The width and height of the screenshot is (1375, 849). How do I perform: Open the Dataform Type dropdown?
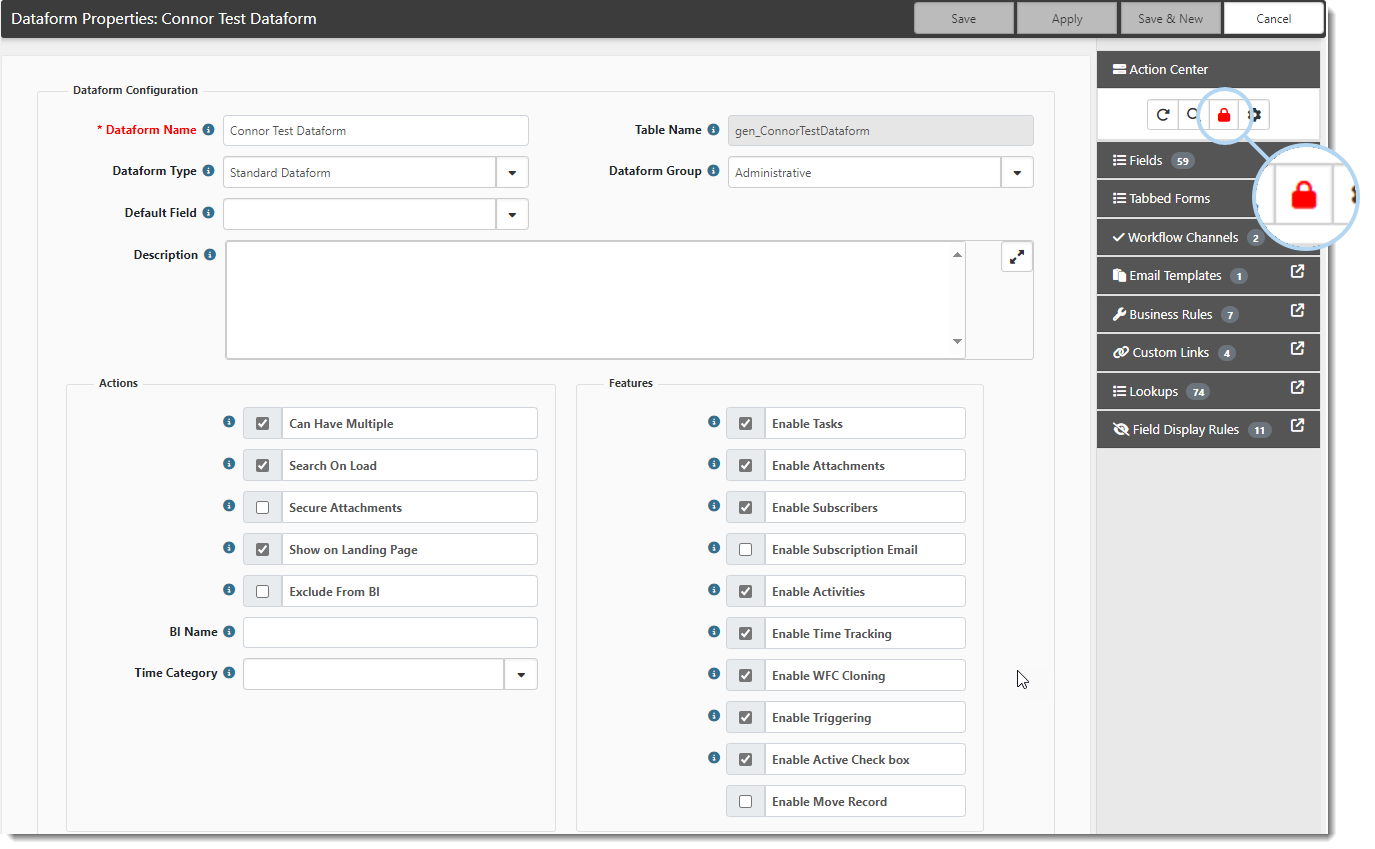(512, 173)
